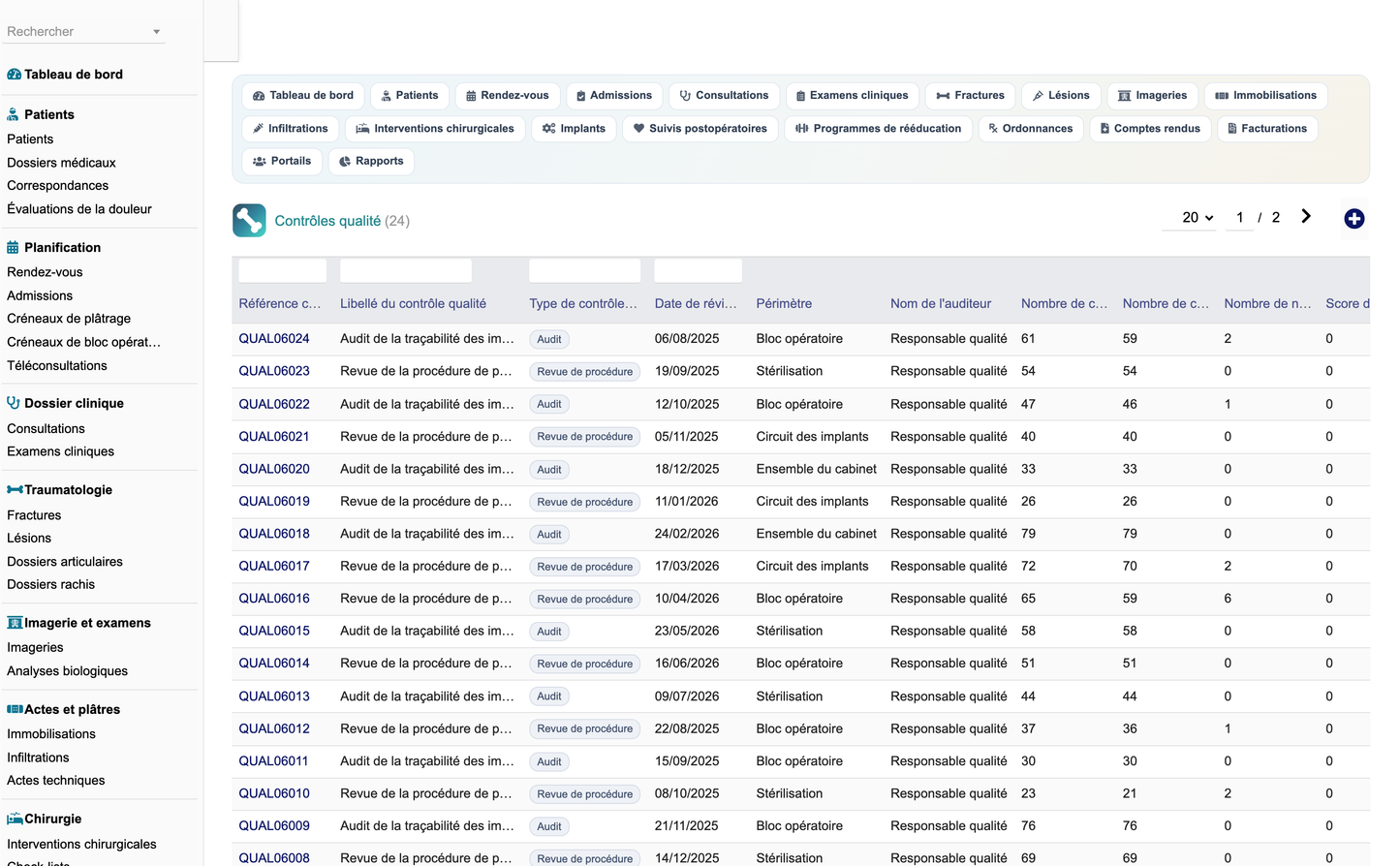Viewport: 1400px width, 866px height.
Task: Click the heart icon of Suivis postopératoires
Action: 638,129
